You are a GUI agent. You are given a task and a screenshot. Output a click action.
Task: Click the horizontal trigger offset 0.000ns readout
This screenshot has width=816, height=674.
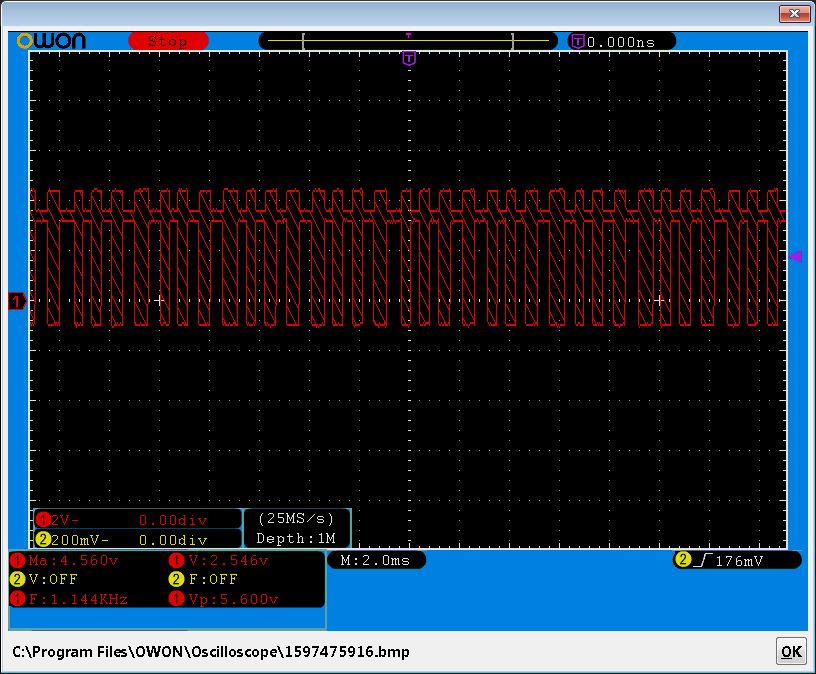622,42
